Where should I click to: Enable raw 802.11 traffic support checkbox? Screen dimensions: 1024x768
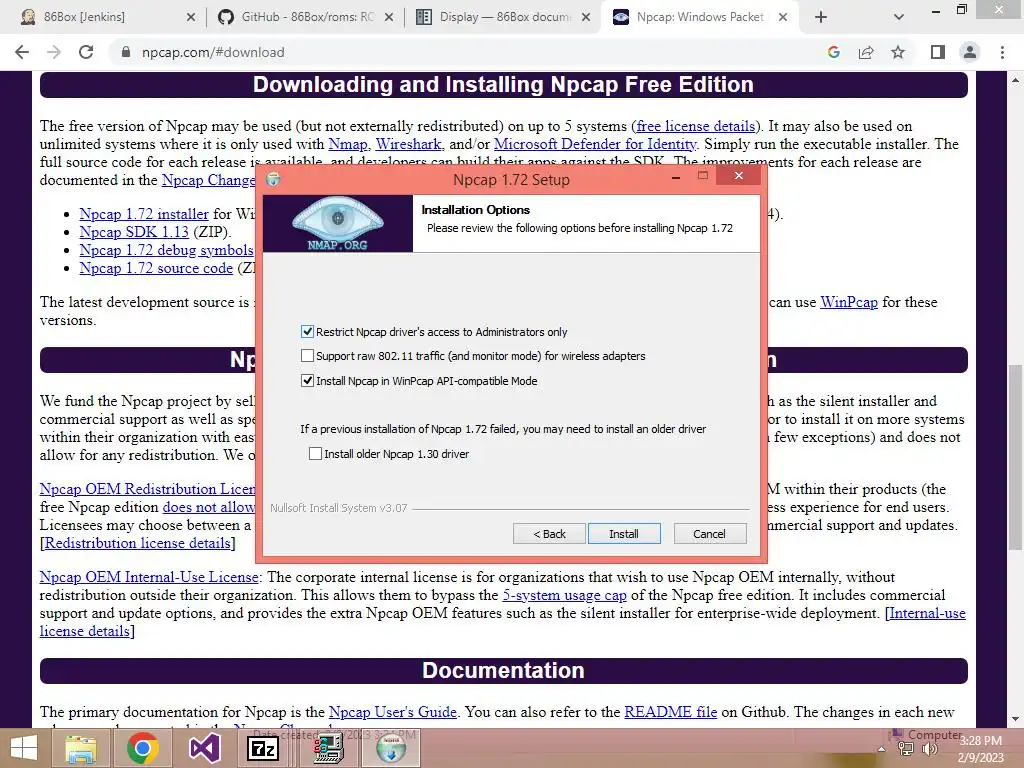[307, 356]
